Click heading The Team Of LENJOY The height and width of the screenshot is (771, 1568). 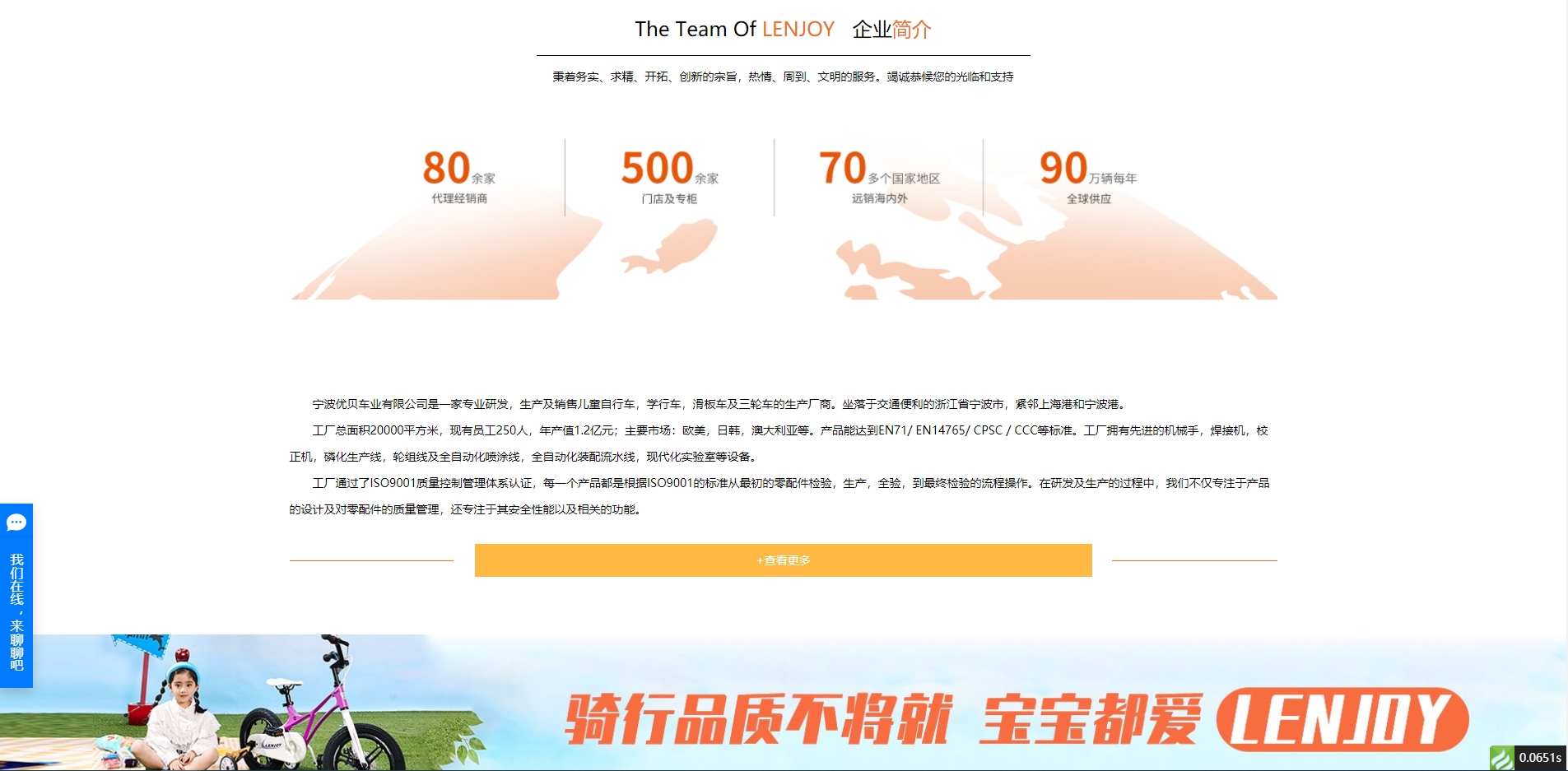pyautogui.click(x=734, y=30)
